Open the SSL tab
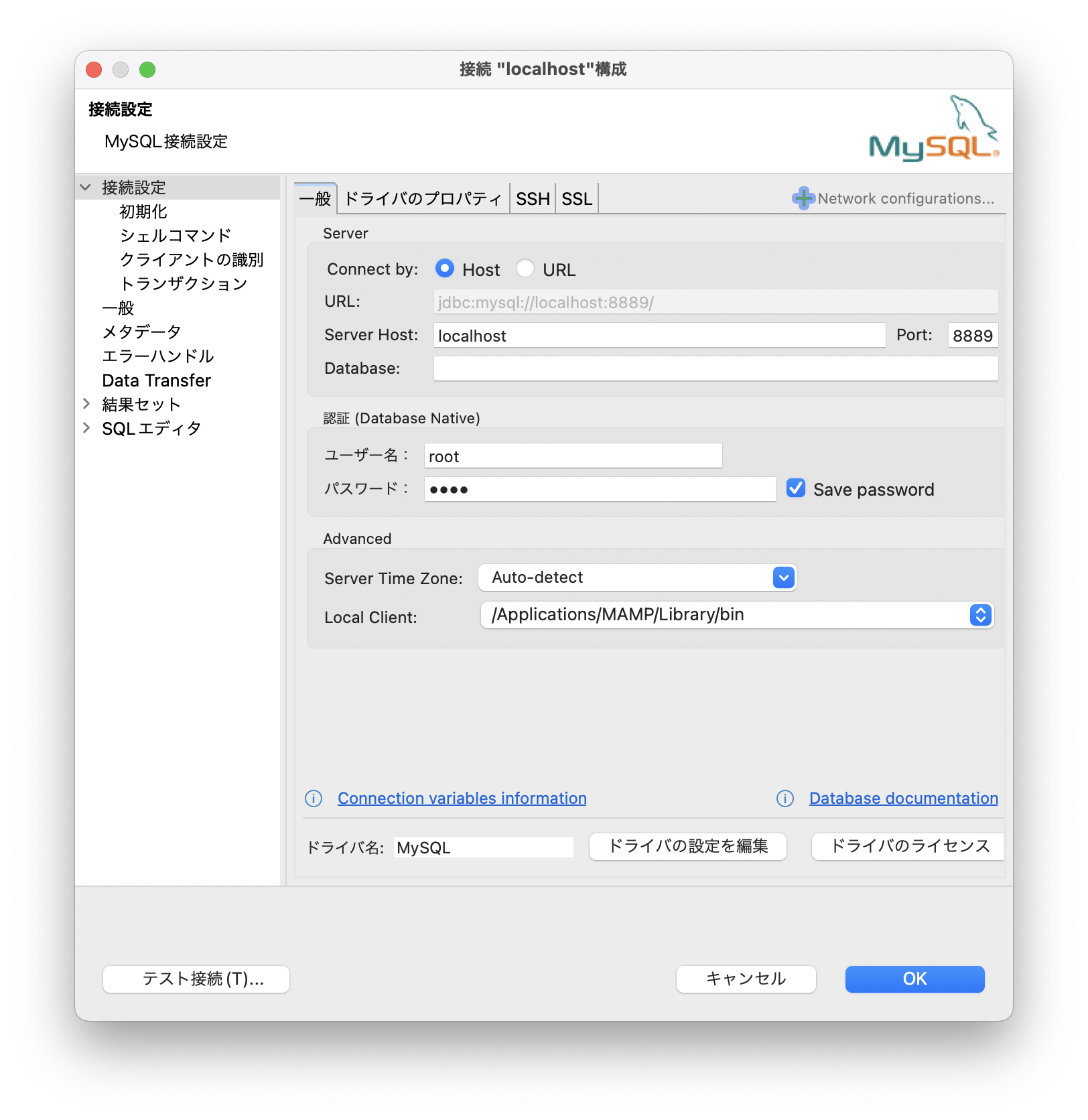Image resolution: width=1088 pixels, height=1120 pixels. (x=577, y=199)
